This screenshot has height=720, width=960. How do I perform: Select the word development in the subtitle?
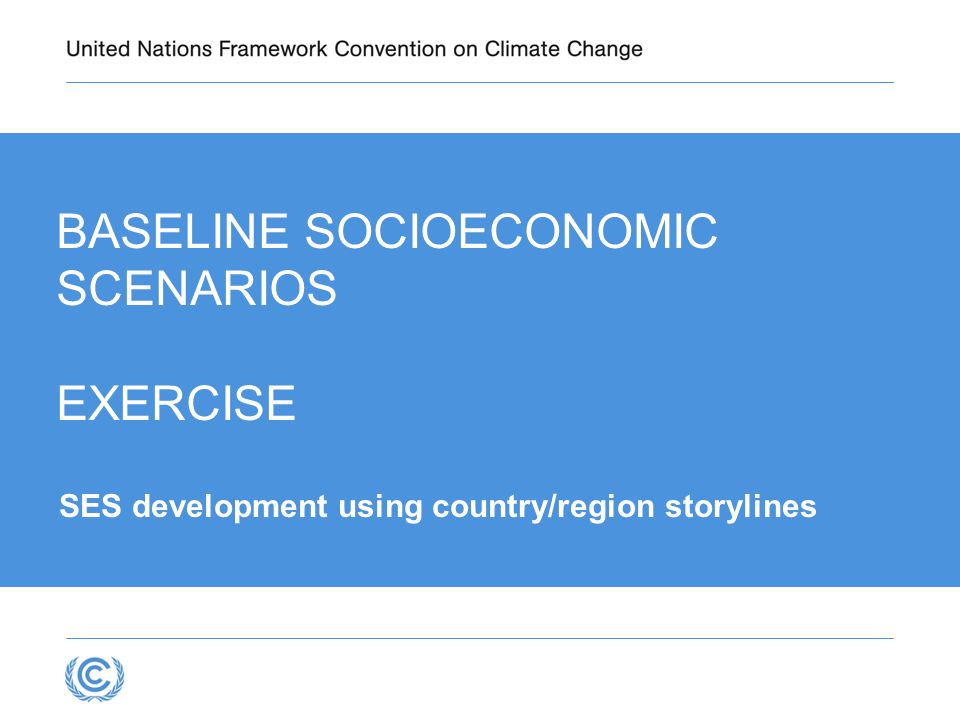tap(230, 508)
